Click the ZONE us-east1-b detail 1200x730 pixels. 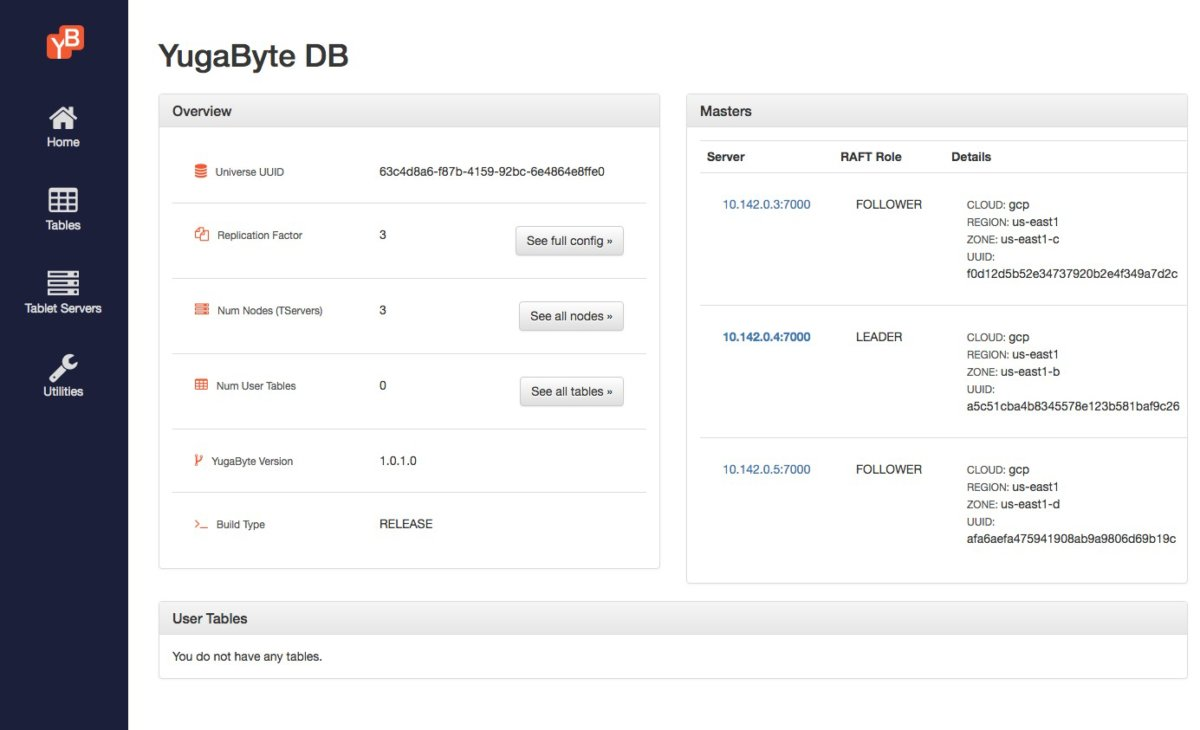tap(1013, 371)
